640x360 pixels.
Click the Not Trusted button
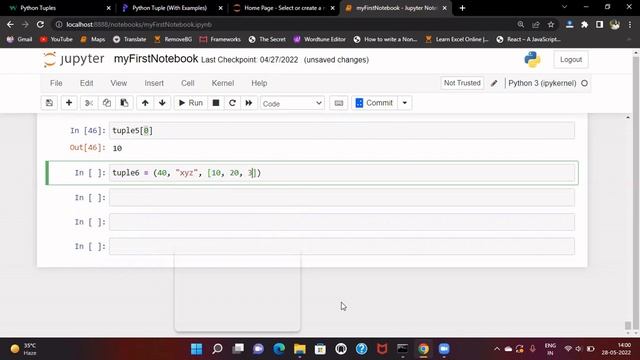point(462,83)
